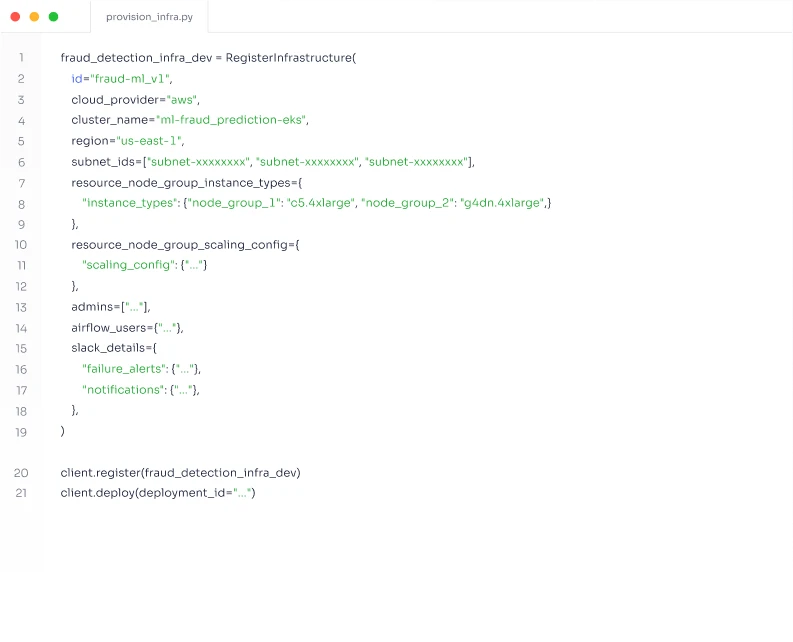The image size is (793, 642).
Task: Click line number 21 in the gutter
Action: click(x=21, y=493)
